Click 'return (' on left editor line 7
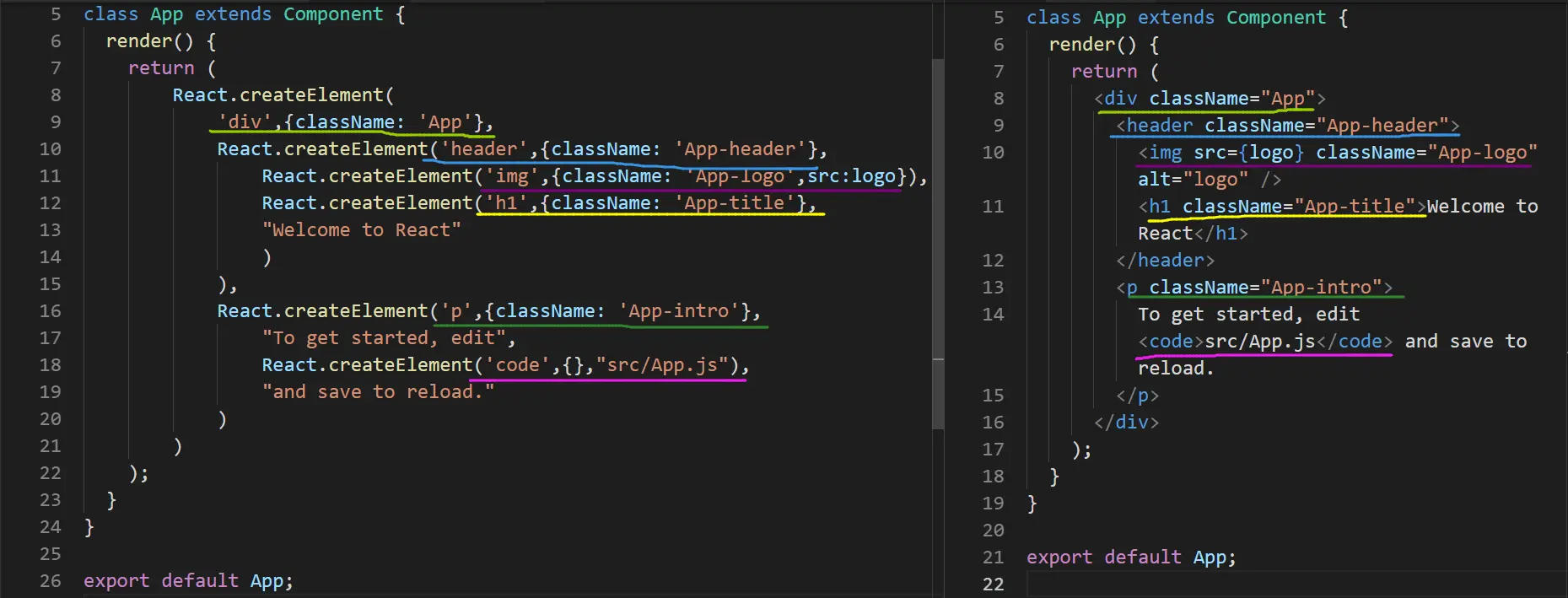Viewport: 1568px width, 598px height. pyautogui.click(x=172, y=68)
